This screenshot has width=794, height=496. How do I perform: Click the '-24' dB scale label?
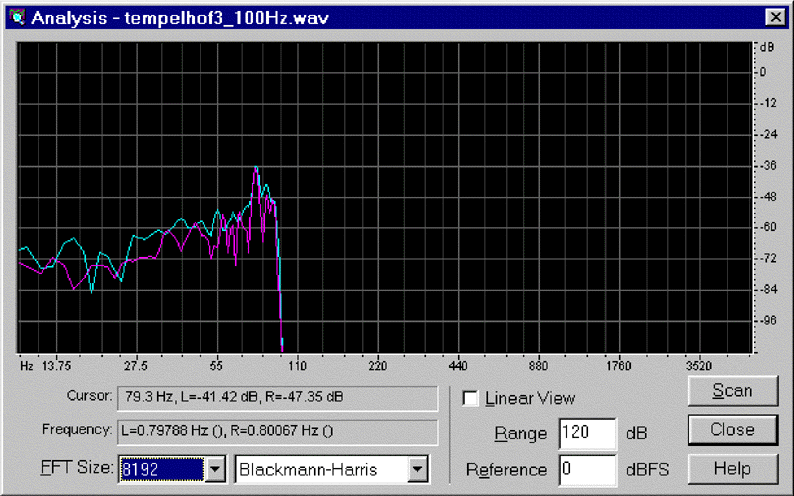(x=768, y=135)
